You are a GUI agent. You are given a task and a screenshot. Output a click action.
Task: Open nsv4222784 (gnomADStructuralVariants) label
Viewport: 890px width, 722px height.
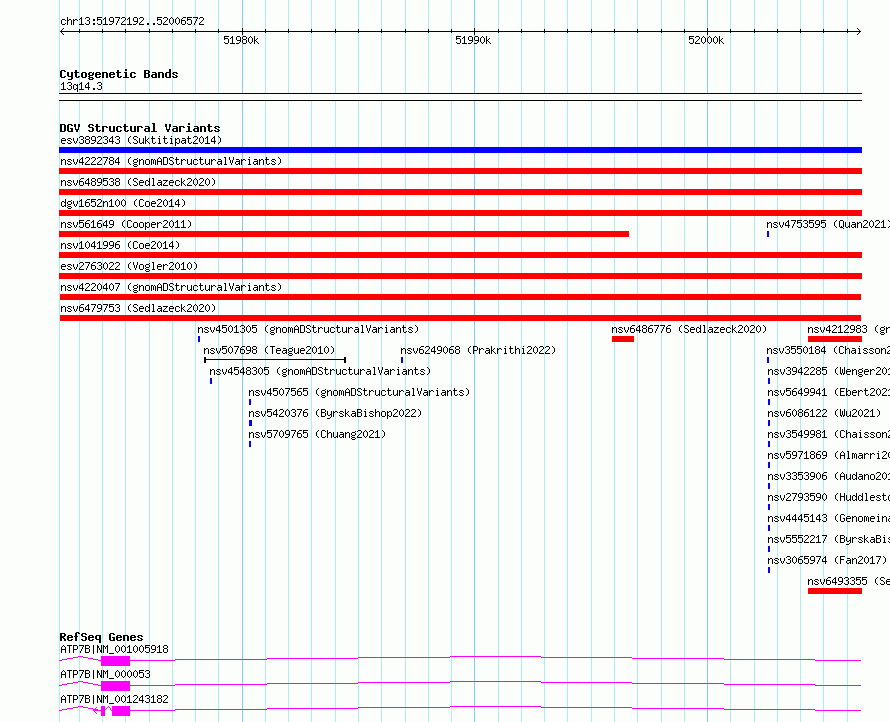(x=171, y=161)
